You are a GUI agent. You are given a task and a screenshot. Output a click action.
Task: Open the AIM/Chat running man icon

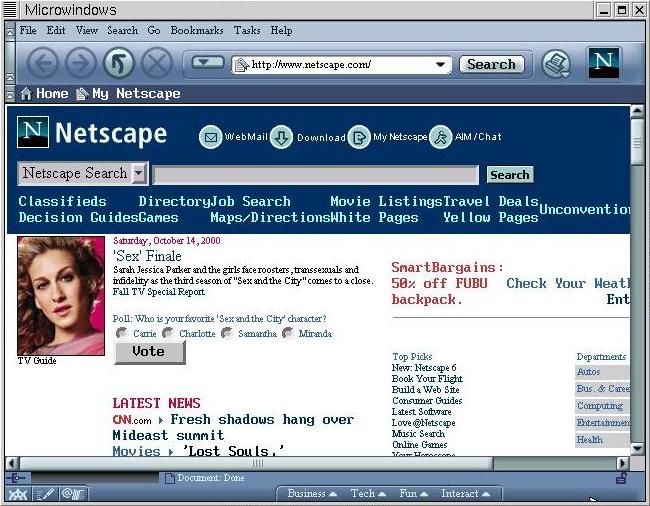[x=440, y=137]
